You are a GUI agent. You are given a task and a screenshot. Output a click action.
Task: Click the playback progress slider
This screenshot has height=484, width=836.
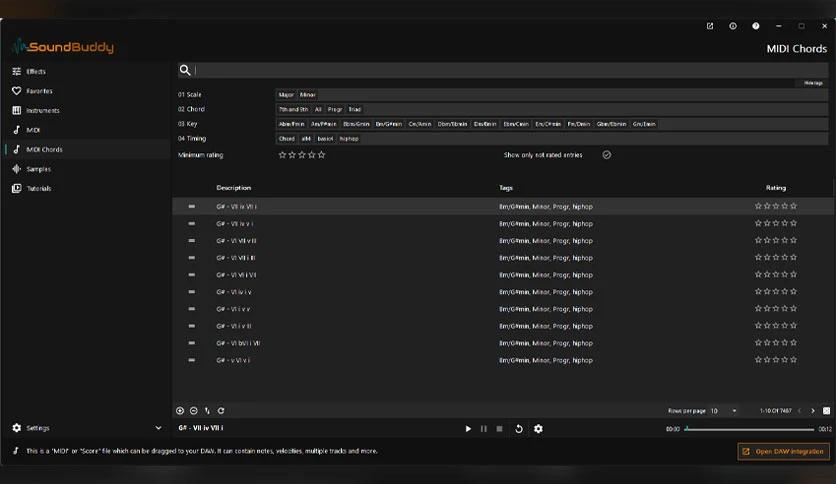750,429
